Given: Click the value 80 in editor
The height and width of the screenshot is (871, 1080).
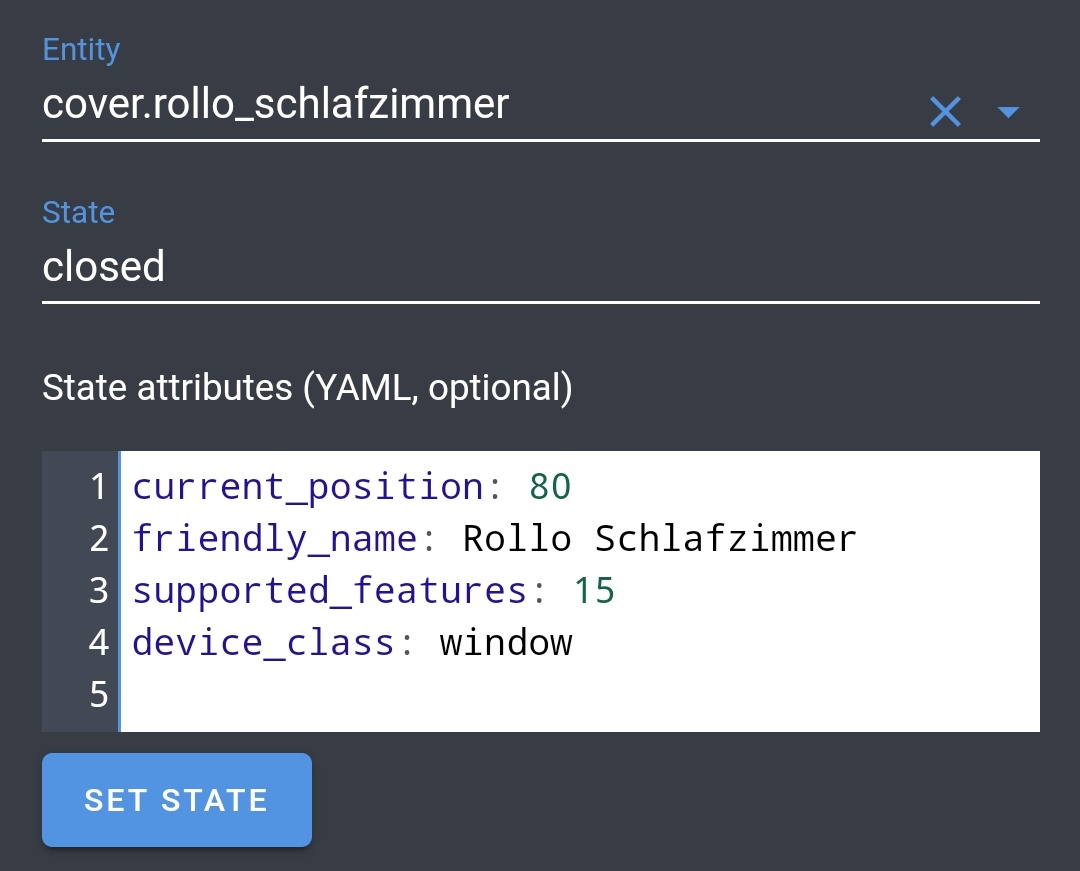Looking at the screenshot, I should pyautogui.click(x=550, y=486).
